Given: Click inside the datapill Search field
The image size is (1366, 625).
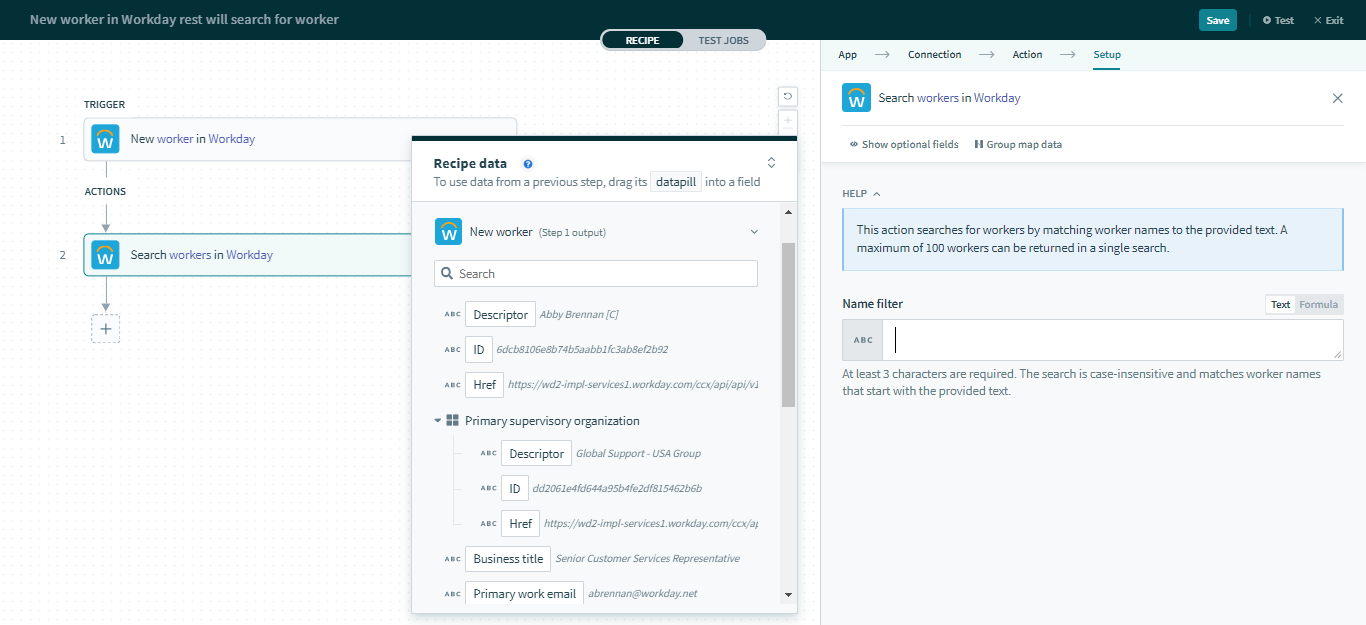Looking at the screenshot, I should (595, 272).
